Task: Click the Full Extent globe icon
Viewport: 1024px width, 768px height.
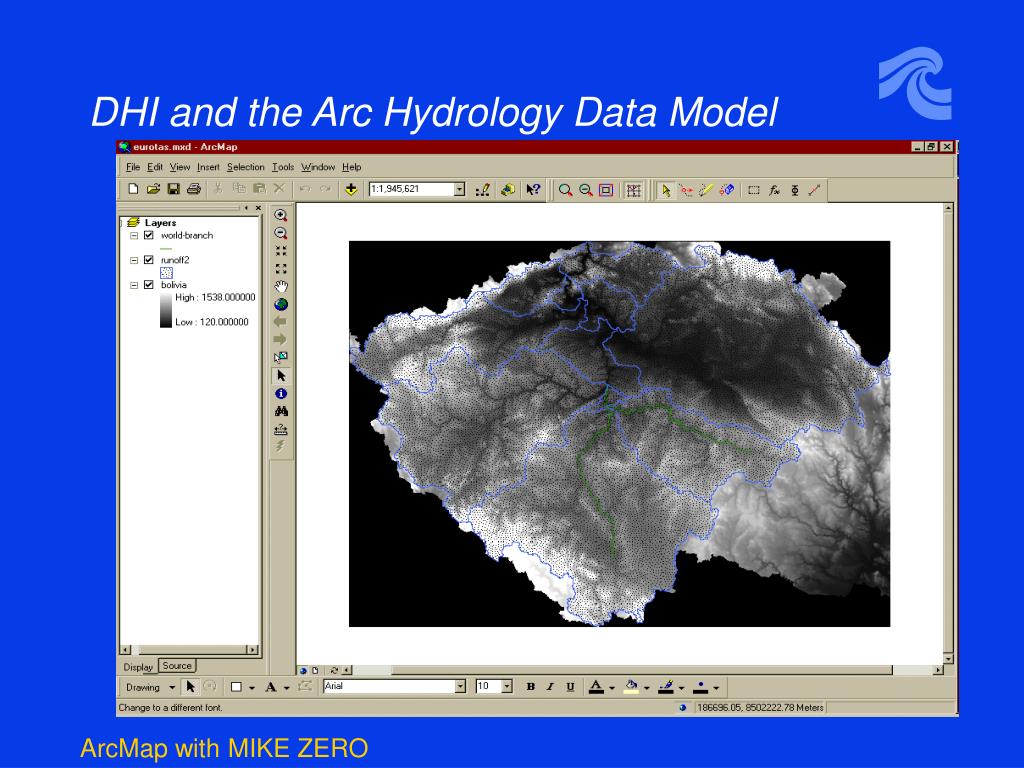Action: click(281, 304)
